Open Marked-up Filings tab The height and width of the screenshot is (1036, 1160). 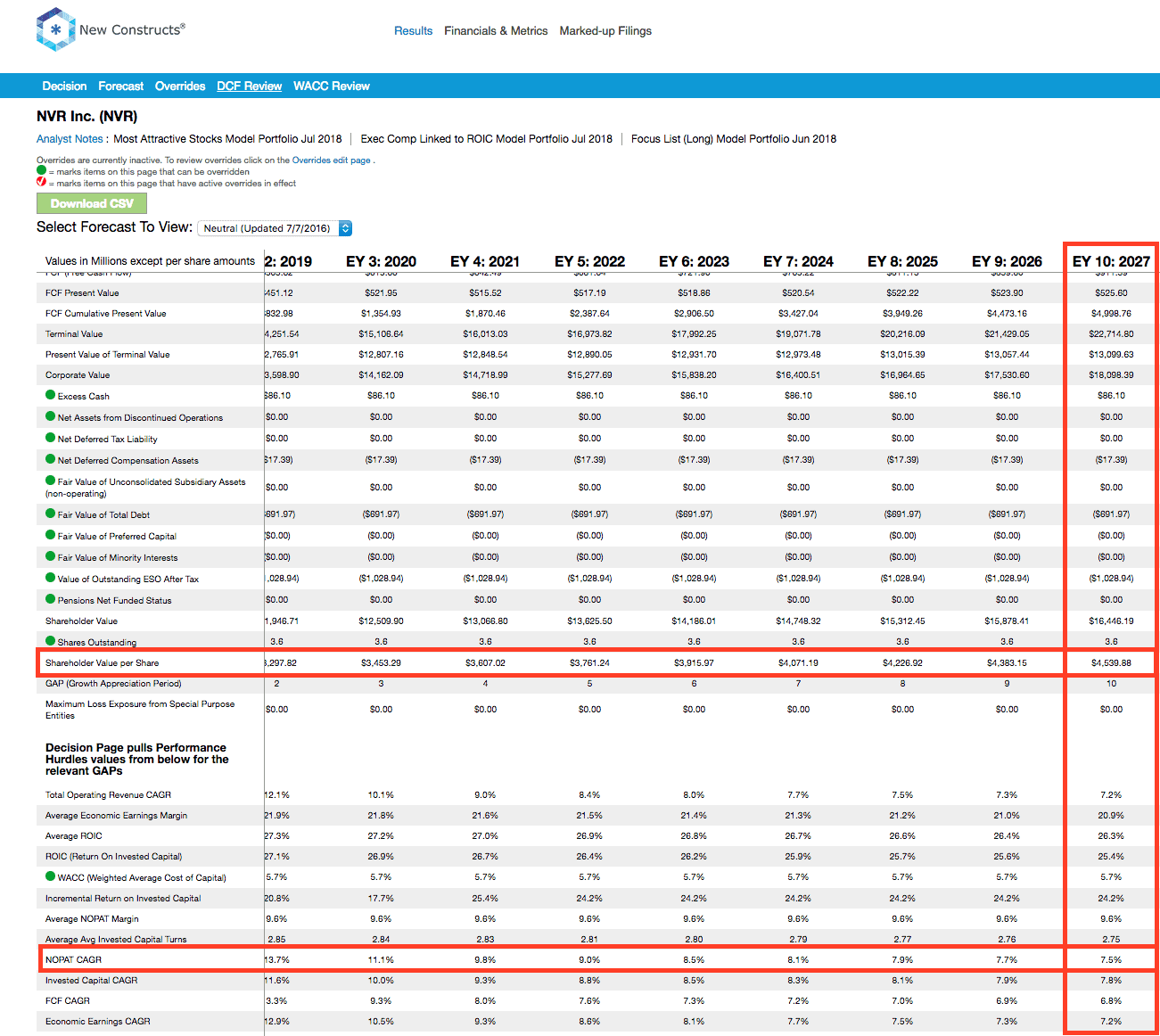[x=605, y=31]
